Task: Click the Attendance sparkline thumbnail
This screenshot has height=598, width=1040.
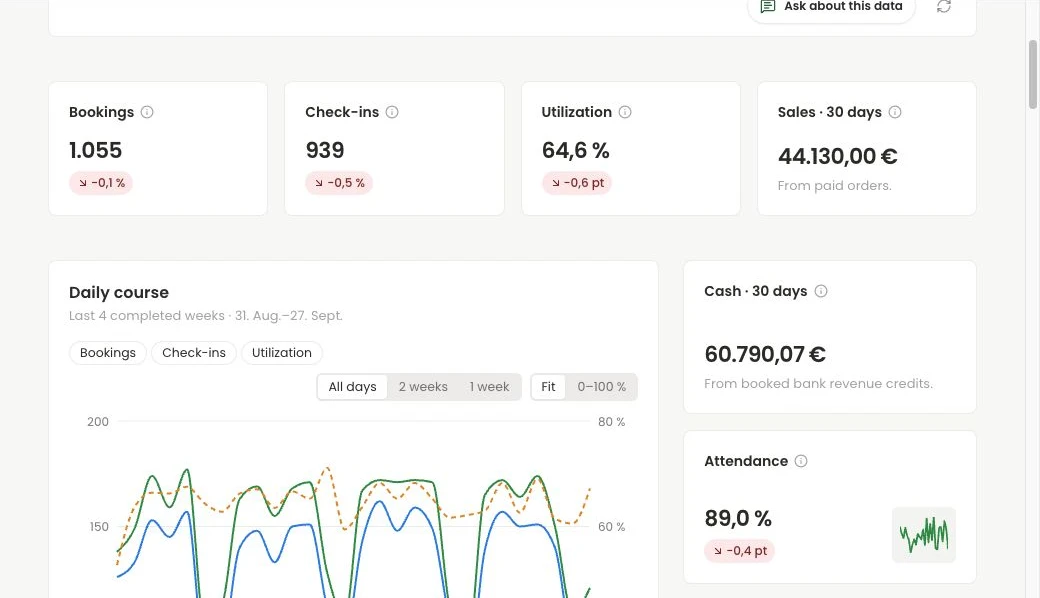Action: click(924, 535)
